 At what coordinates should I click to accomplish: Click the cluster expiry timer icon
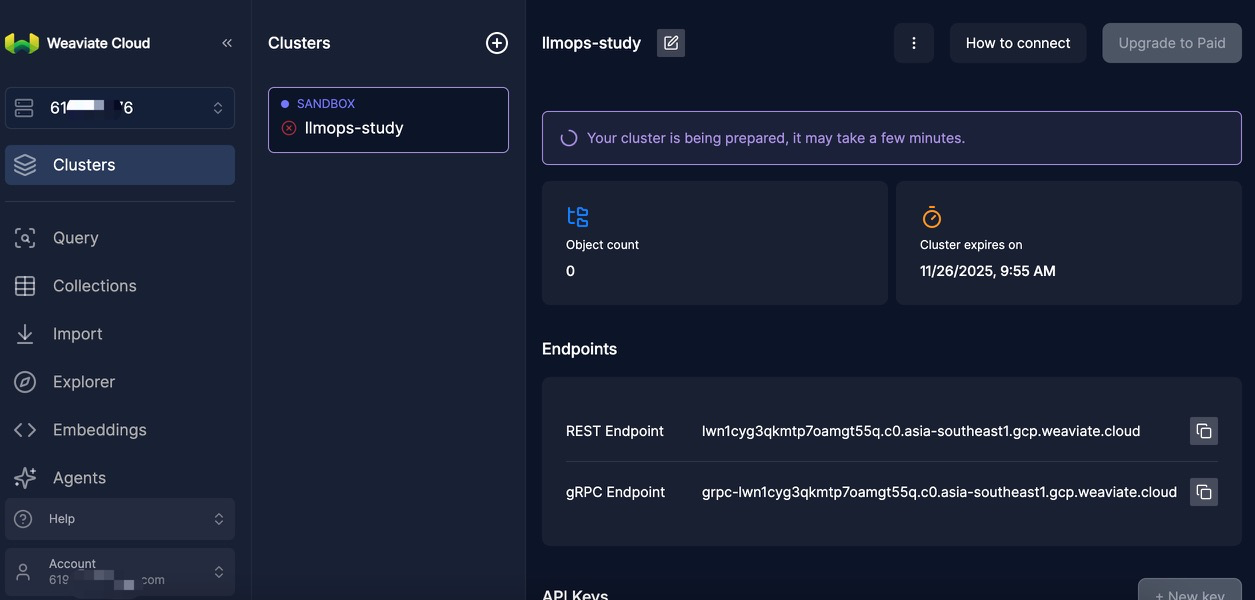[x=931, y=217]
